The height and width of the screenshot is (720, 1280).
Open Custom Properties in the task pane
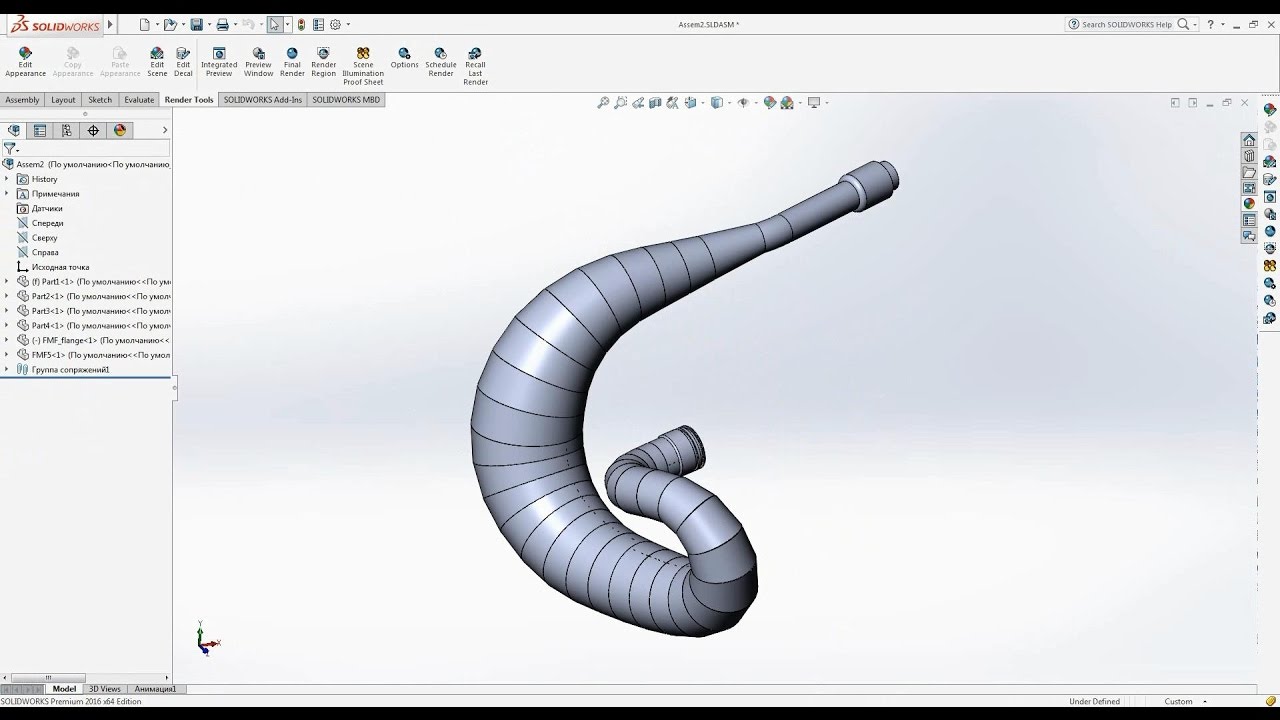click(x=1249, y=220)
